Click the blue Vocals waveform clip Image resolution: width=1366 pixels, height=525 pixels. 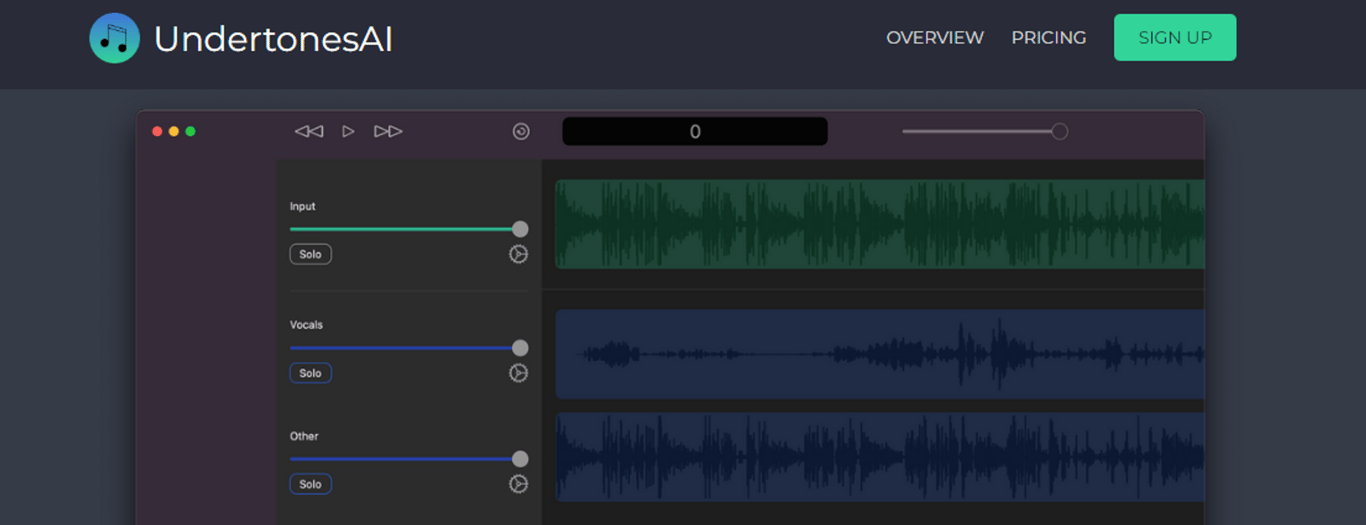coord(880,354)
